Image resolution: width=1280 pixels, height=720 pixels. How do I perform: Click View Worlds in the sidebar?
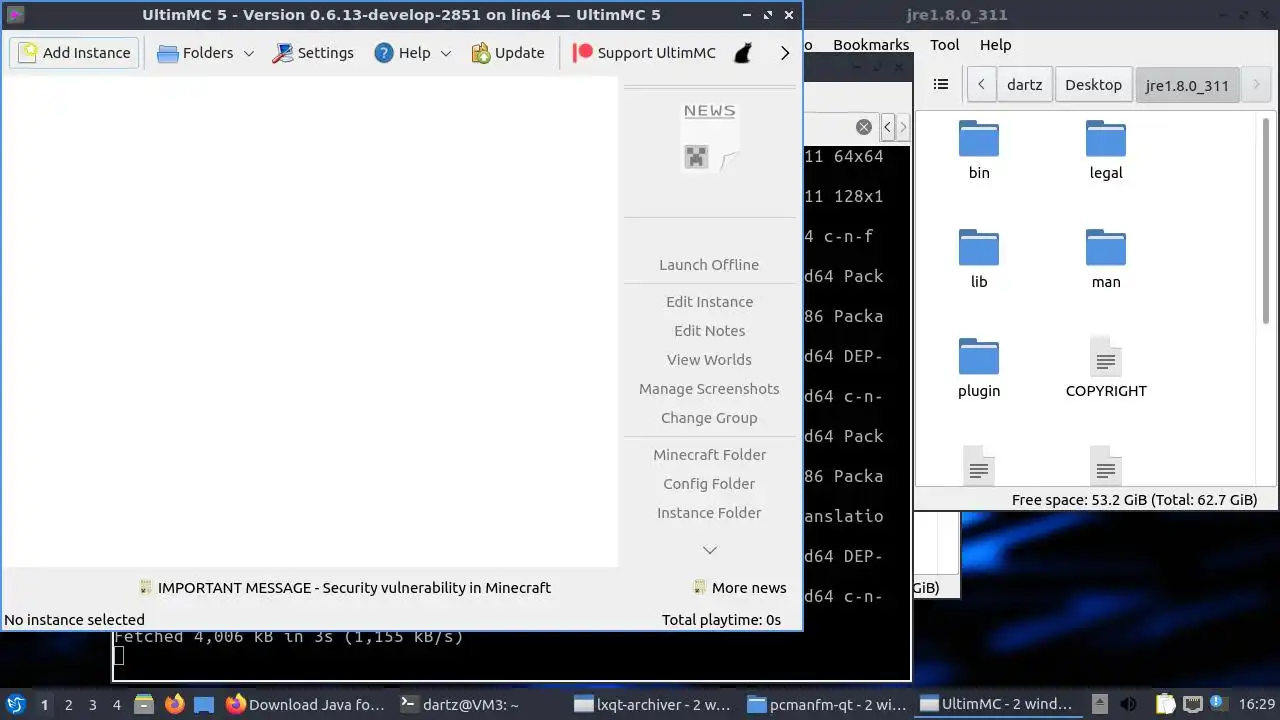[x=709, y=360]
